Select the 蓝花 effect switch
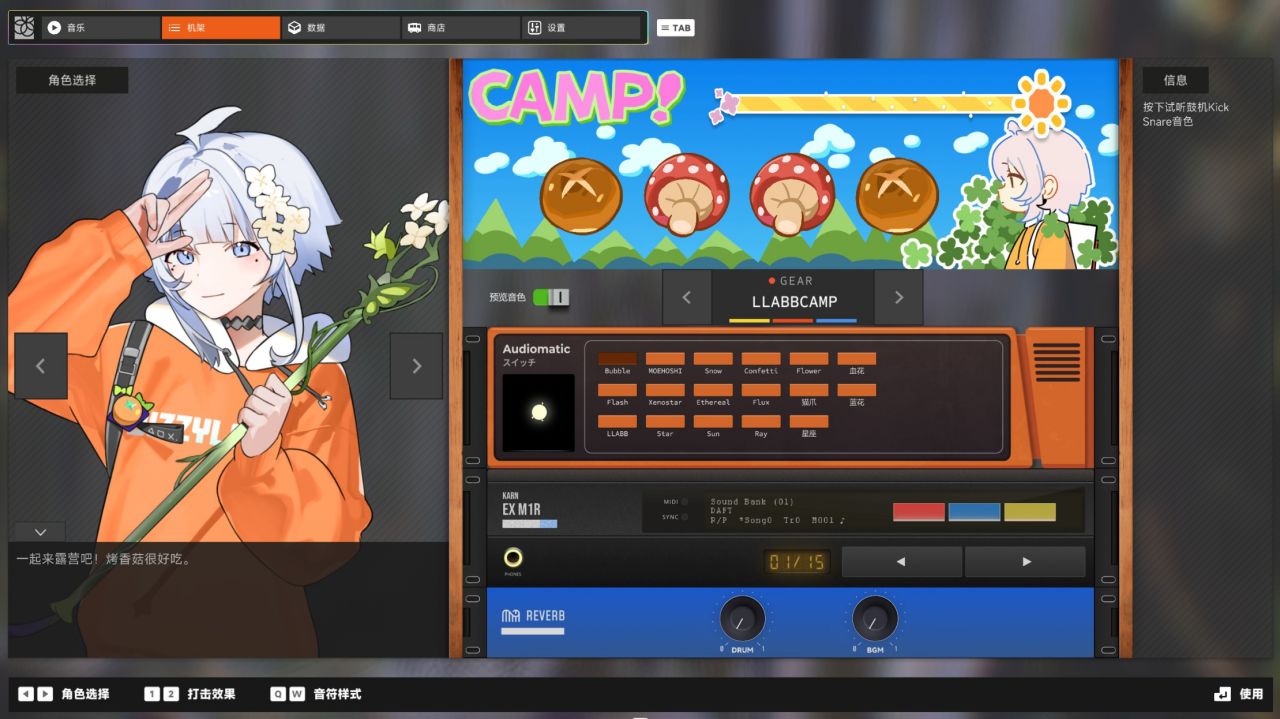Image resolution: width=1280 pixels, height=719 pixels. click(x=857, y=390)
